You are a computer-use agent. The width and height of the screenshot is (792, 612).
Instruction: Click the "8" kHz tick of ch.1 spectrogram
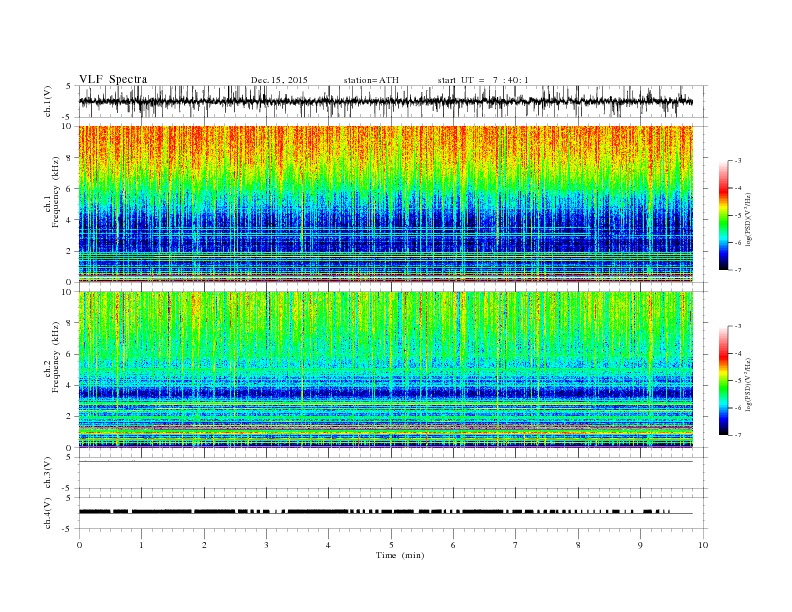click(x=70, y=158)
